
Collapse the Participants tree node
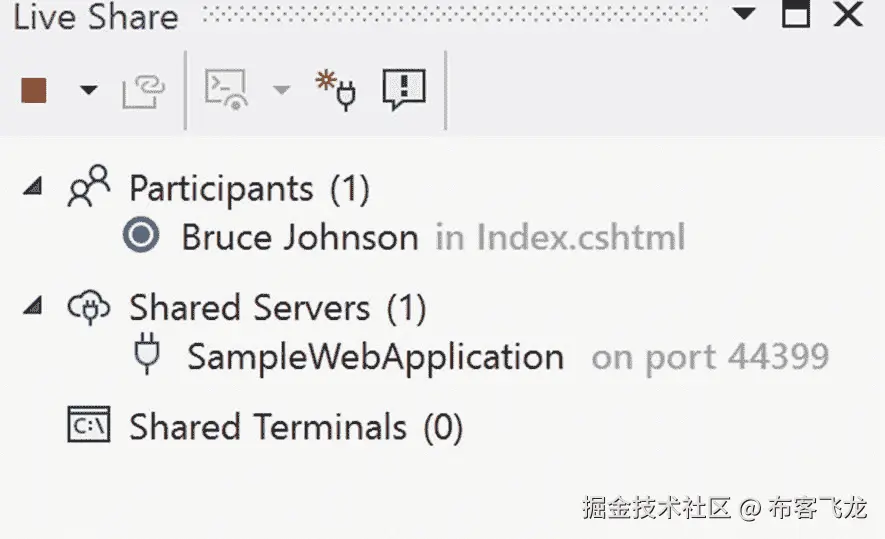coord(33,187)
